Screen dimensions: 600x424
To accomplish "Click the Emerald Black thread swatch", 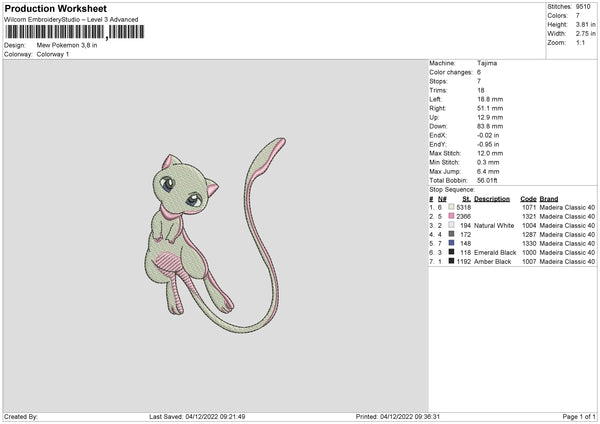I will click(x=452, y=252).
